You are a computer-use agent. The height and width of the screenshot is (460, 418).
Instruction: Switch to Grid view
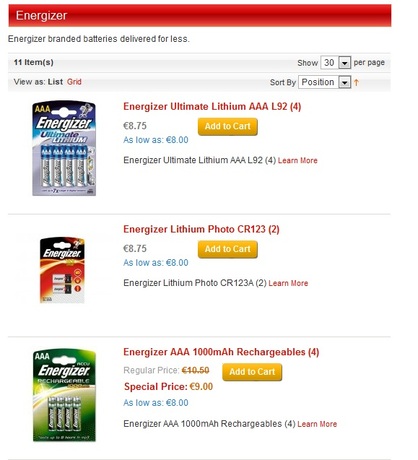click(x=74, y=82)
